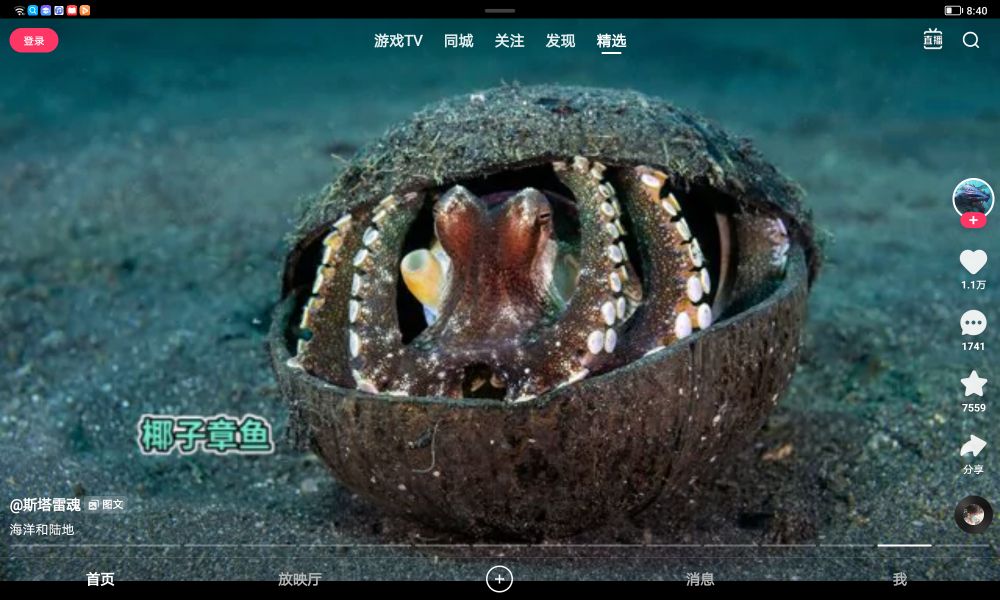The width and height of the screenshot is (1000, 600).
Task: Check the Wi-Fi status bar icon
Action: click(19, 10)
